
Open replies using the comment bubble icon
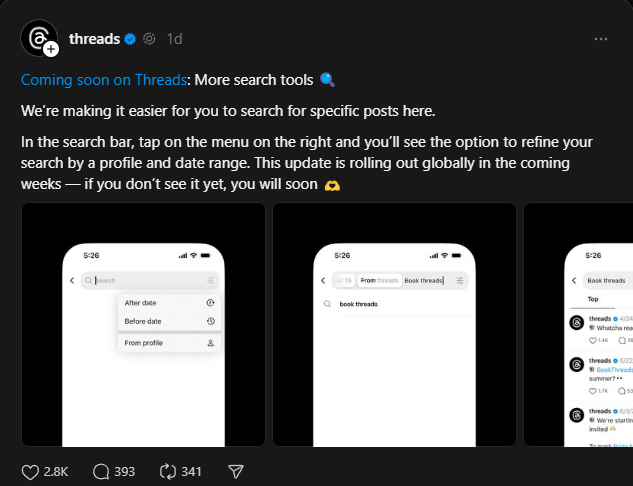click(101, 471)
